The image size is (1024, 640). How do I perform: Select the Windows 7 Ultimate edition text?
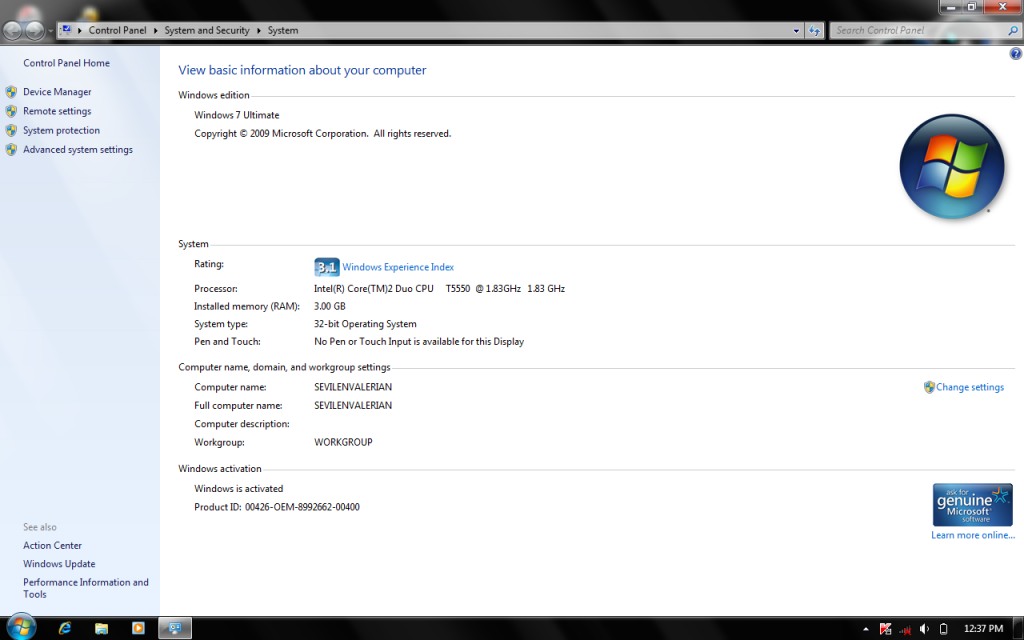pyautogui.click(x=236, y=115)
